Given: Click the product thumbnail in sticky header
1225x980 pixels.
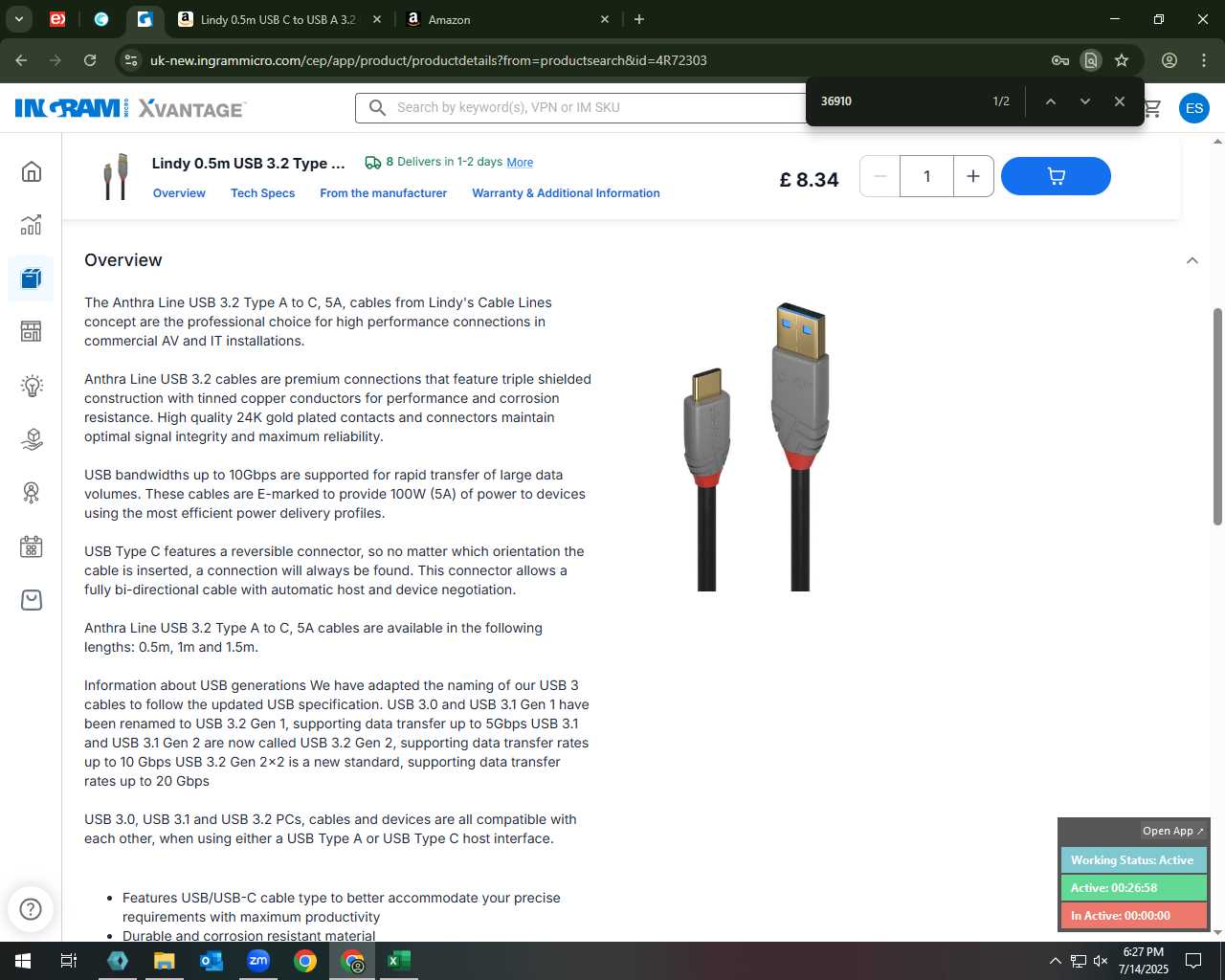Looking at the screenshot, I should (115, 176).
